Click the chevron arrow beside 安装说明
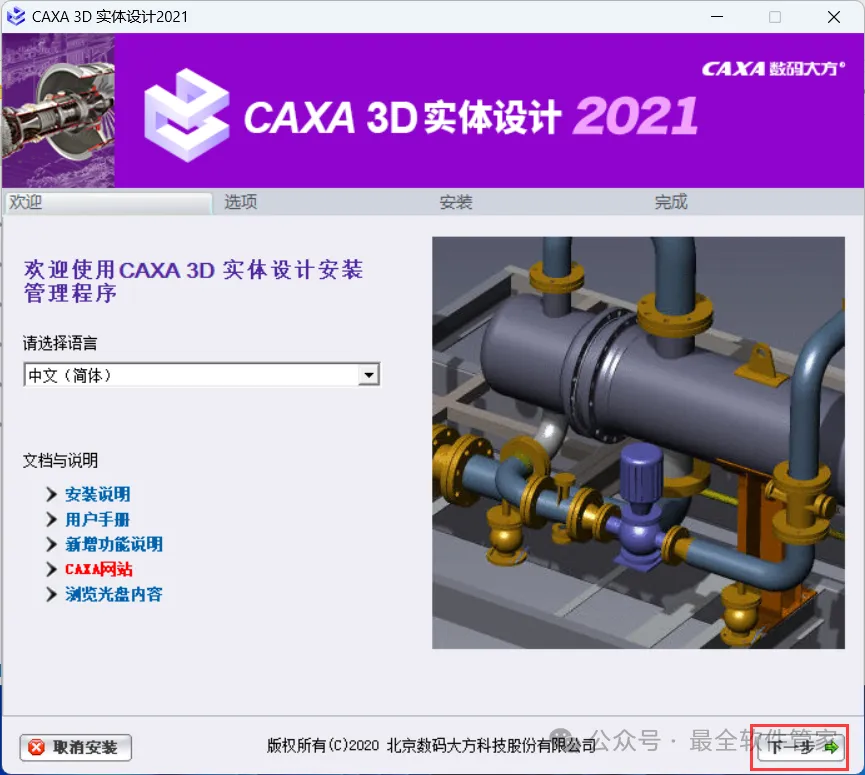 51,494
